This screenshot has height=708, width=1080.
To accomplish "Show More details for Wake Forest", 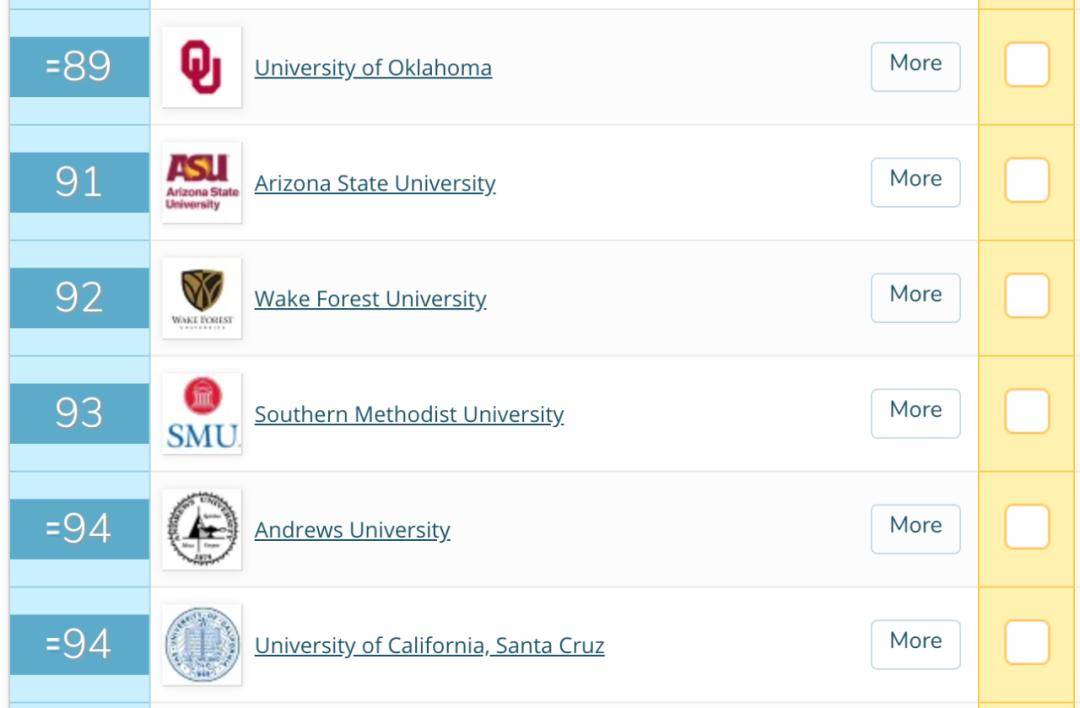I will [915, 297].
